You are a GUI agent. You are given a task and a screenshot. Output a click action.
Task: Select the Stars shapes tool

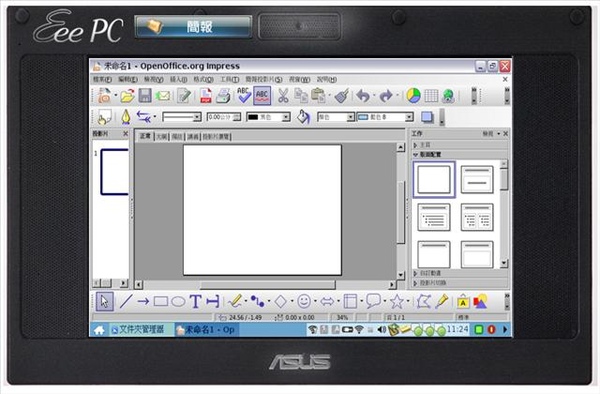pos(397,301)
